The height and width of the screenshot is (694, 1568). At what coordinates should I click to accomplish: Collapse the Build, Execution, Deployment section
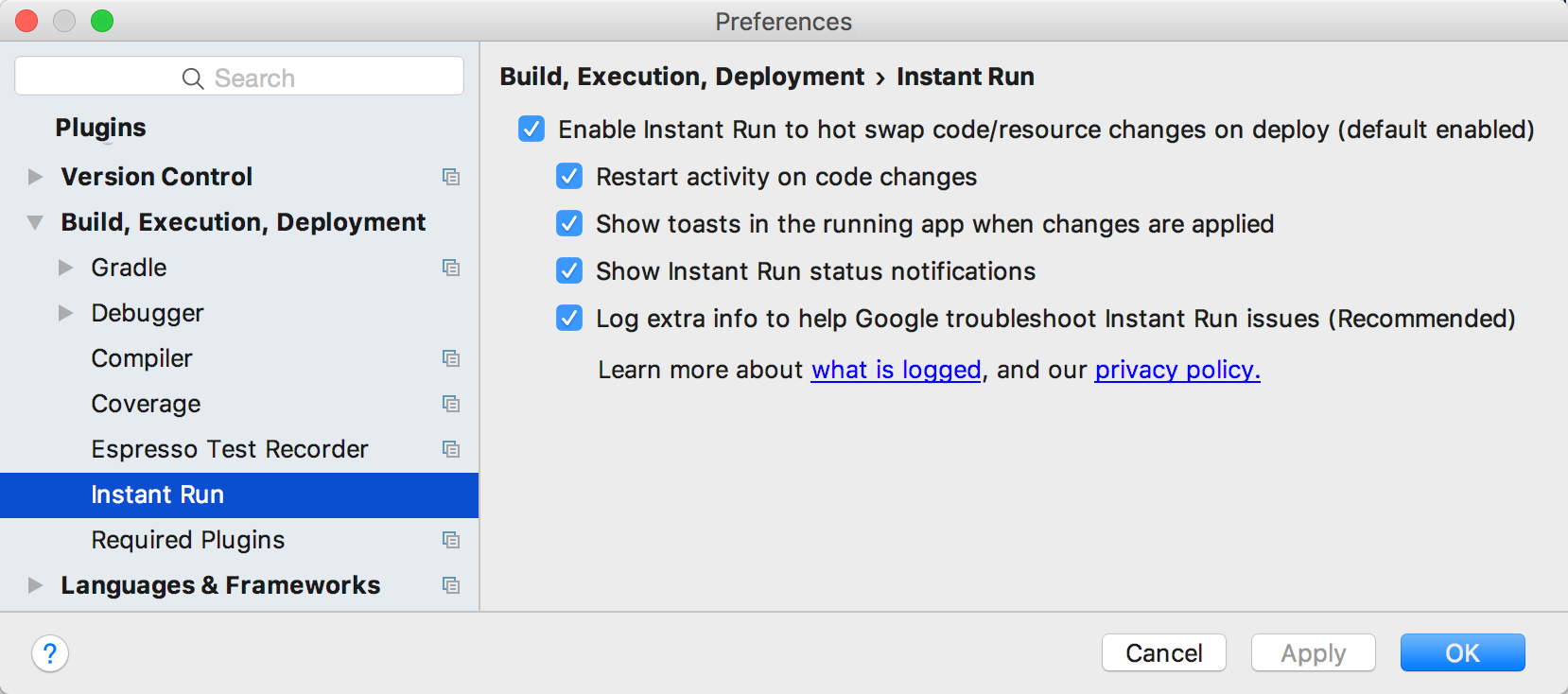tap(36, 222)
